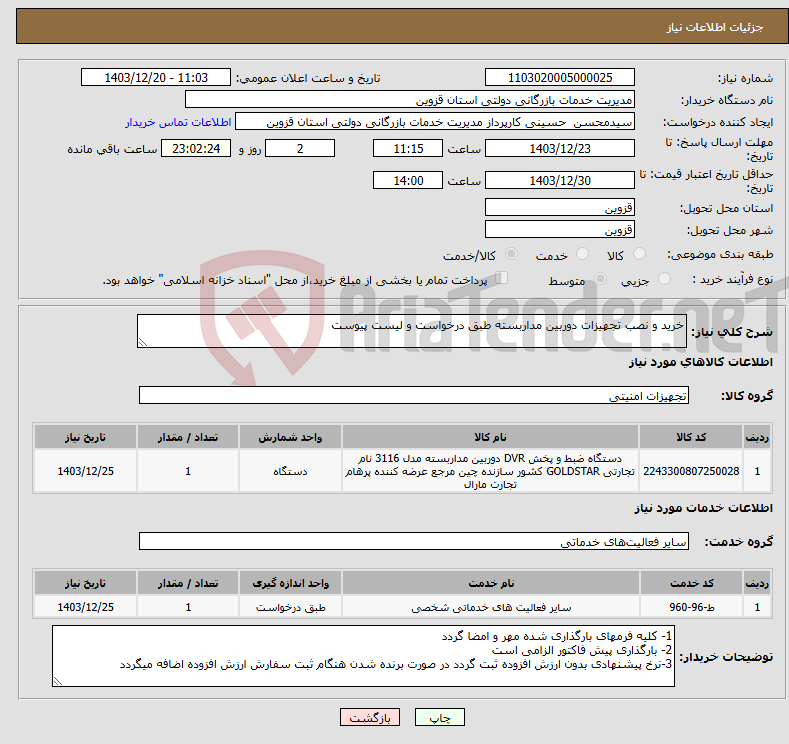This screenshot has width=789, height=744.
Task: Select the متوسط purchase type radio
Action: 600,279
